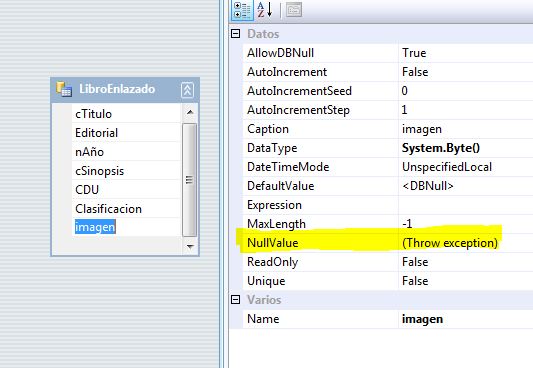Image resolution: width=533 pixels, height=368 pixels.
Task: Select the Caption property name
Action: [x=268, y=129]
